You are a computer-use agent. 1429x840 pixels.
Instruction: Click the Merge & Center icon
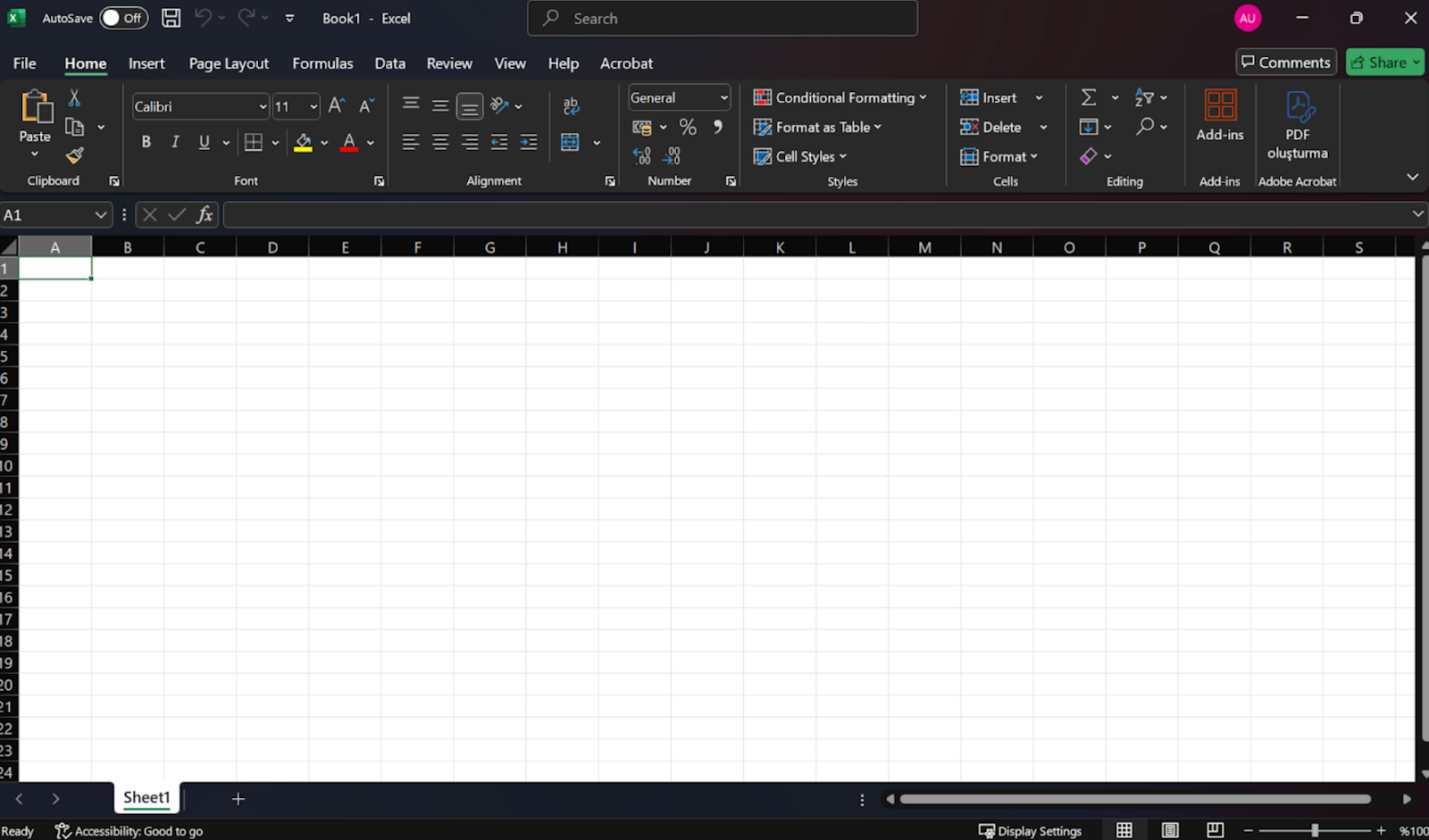[570, 142]
